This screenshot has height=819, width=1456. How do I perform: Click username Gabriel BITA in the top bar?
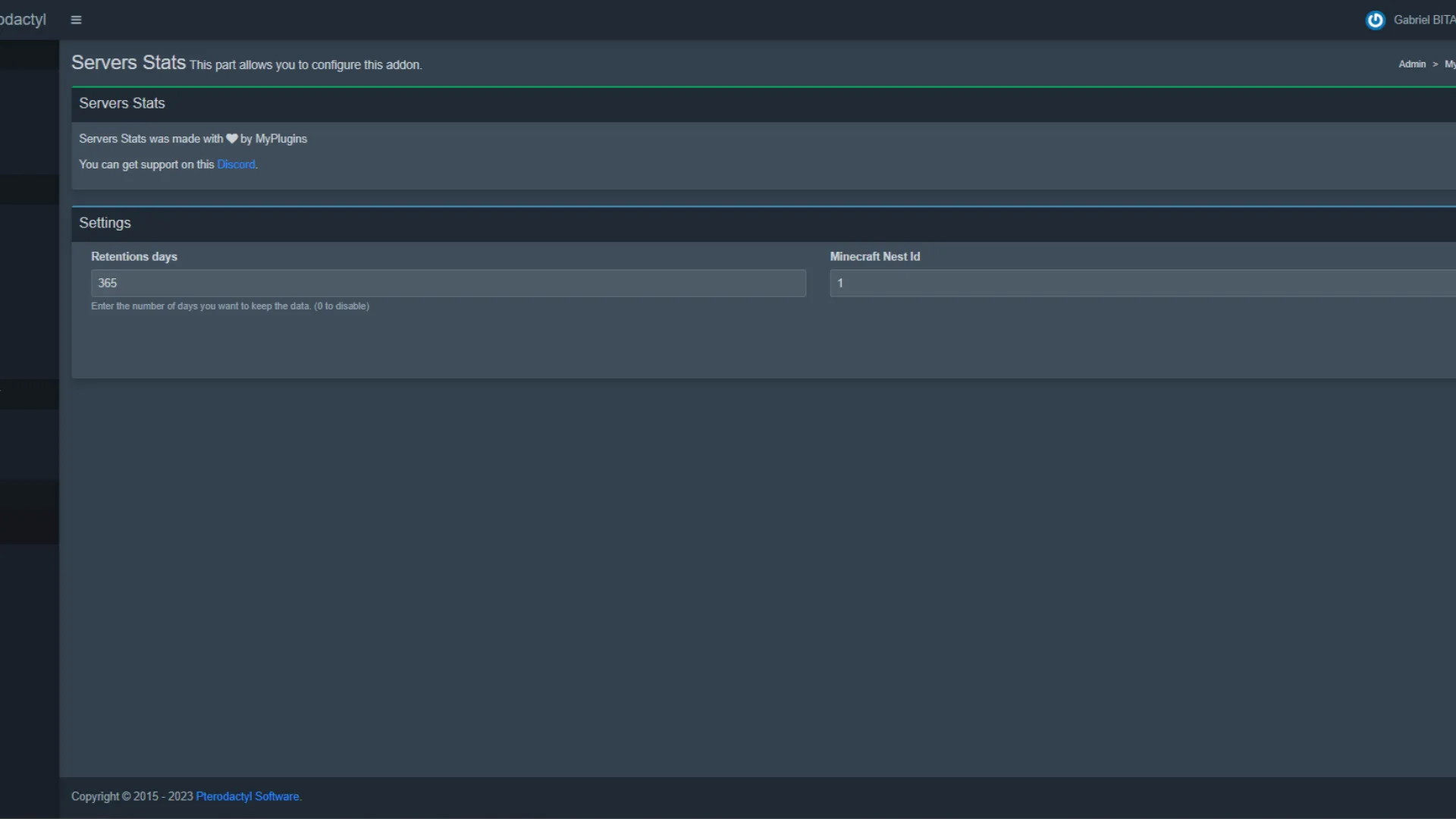coord(1424,20)
